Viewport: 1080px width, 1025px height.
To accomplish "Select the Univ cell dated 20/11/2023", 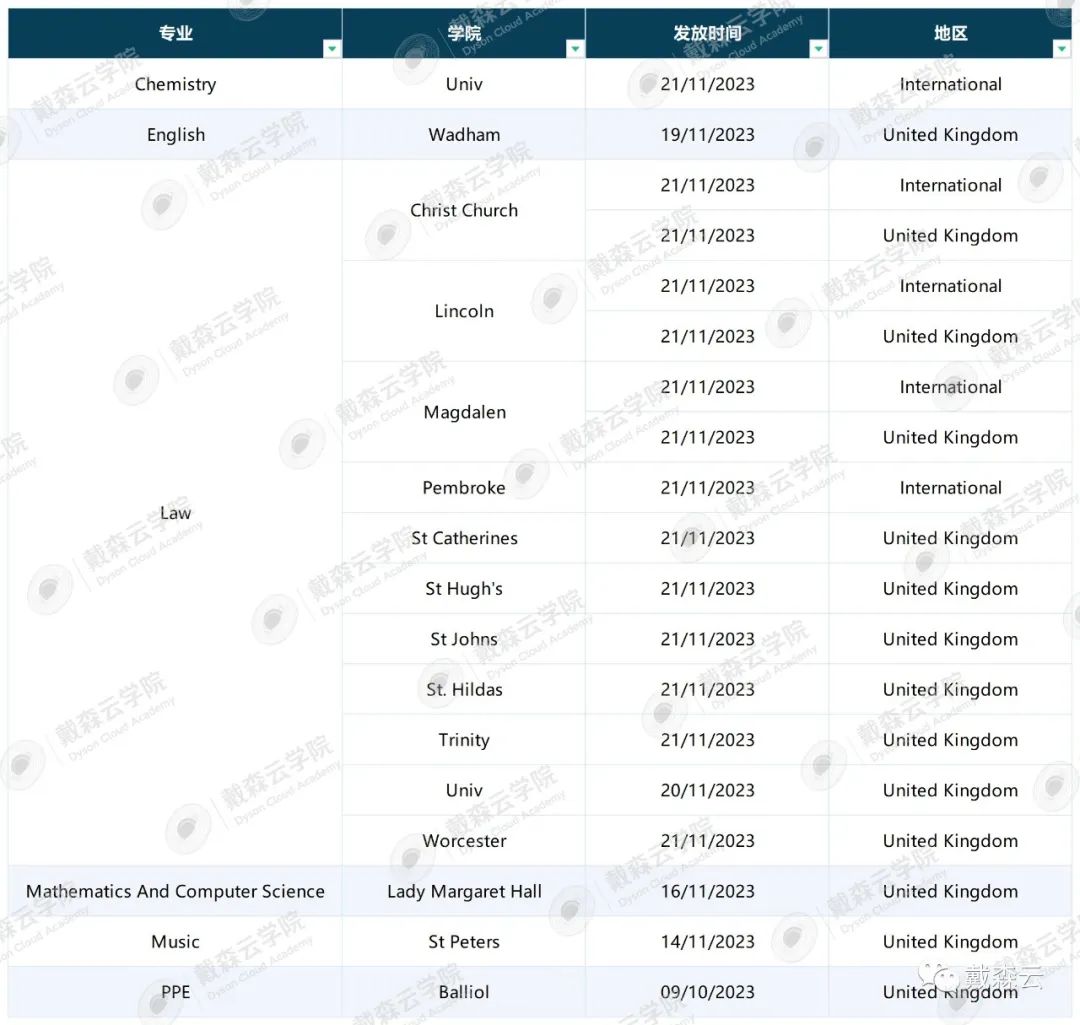I will coord(464,789).
